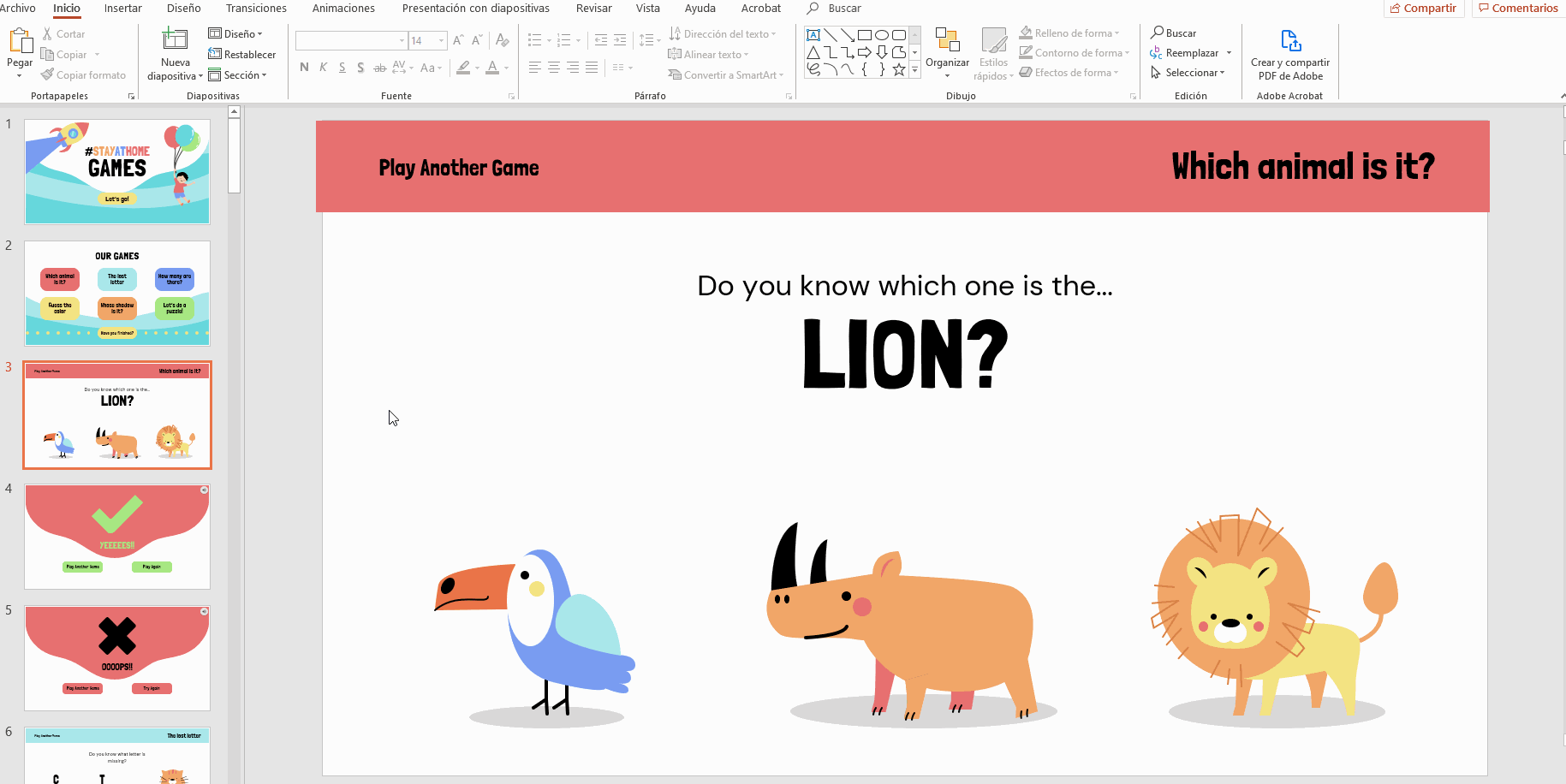Open Estilos rápidos gallery

coord(993,54)
